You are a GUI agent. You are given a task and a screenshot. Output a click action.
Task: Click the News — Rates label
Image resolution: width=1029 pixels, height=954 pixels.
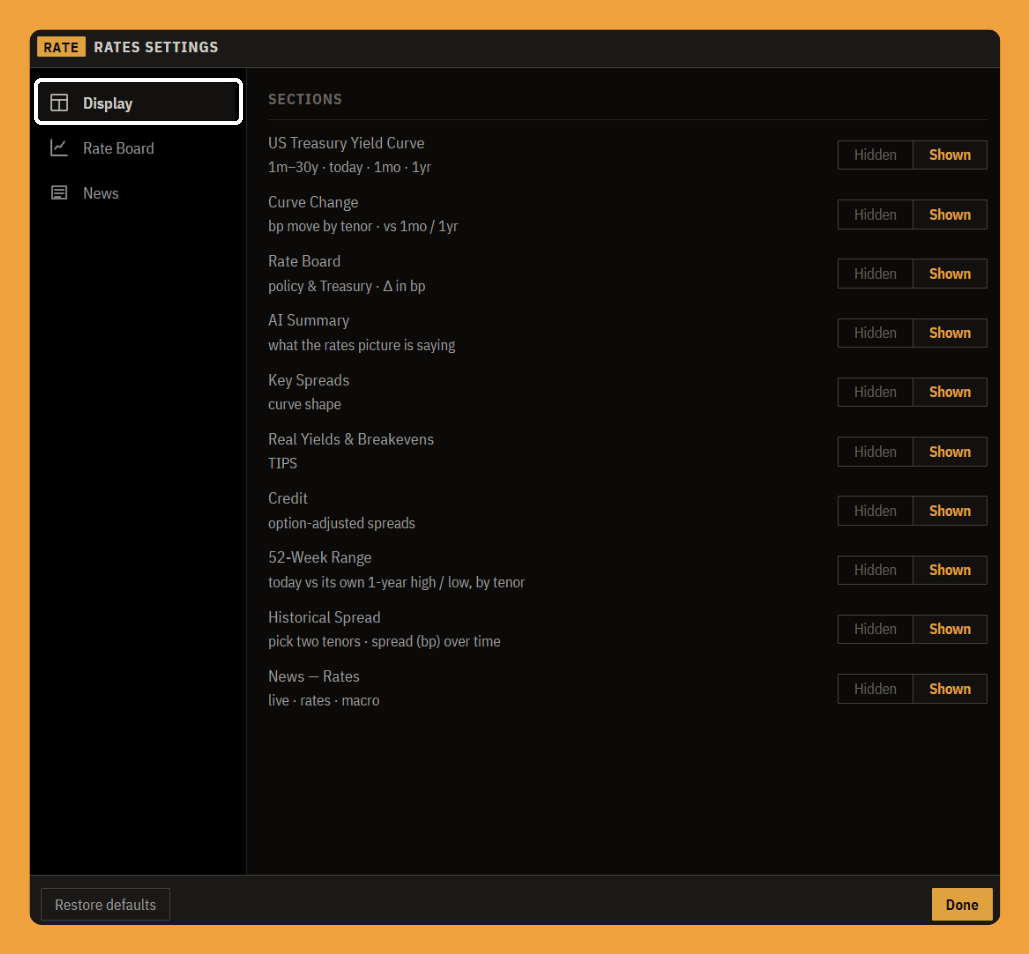pos(314,676)
